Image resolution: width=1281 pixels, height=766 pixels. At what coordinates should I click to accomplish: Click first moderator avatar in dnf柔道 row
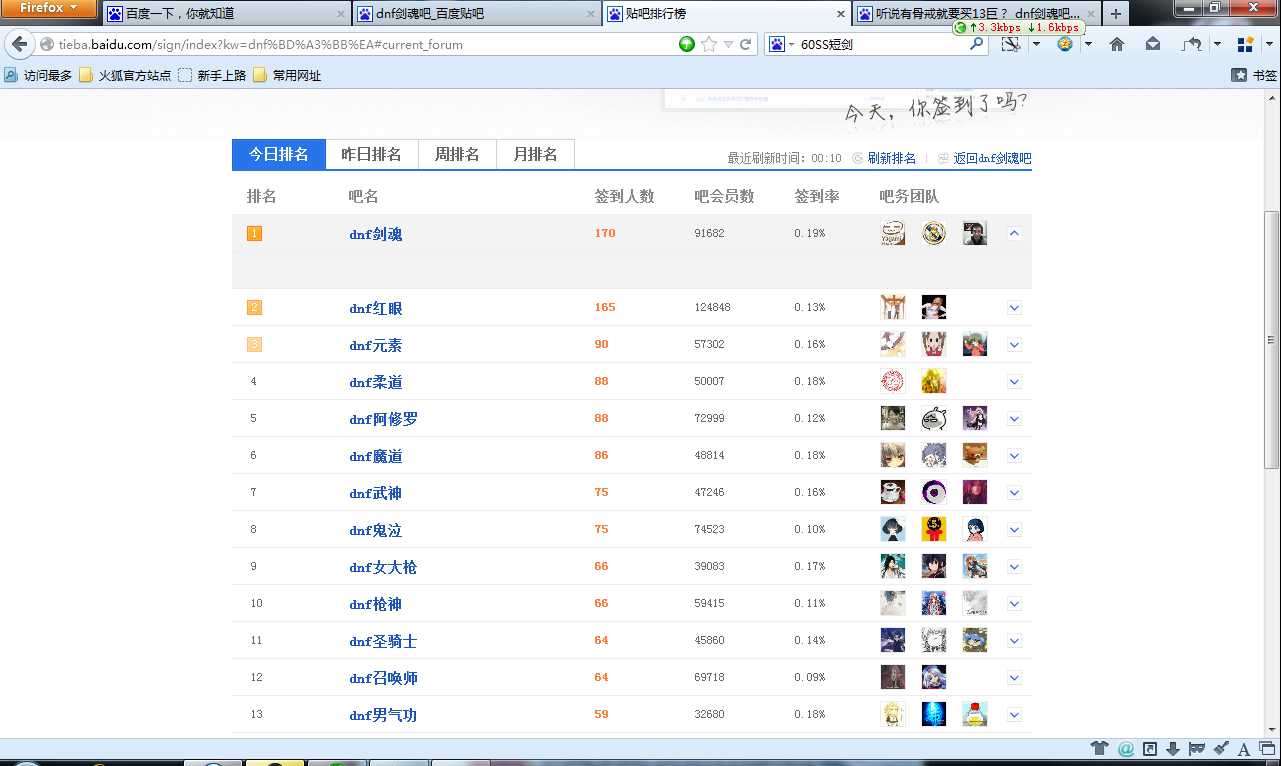(x=893, y=381)
